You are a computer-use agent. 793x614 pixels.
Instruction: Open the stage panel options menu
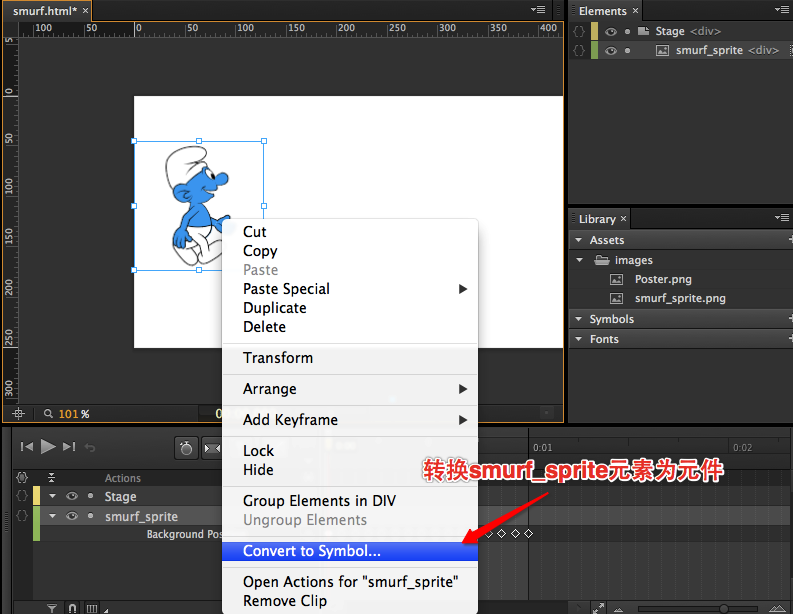(538, 9)
